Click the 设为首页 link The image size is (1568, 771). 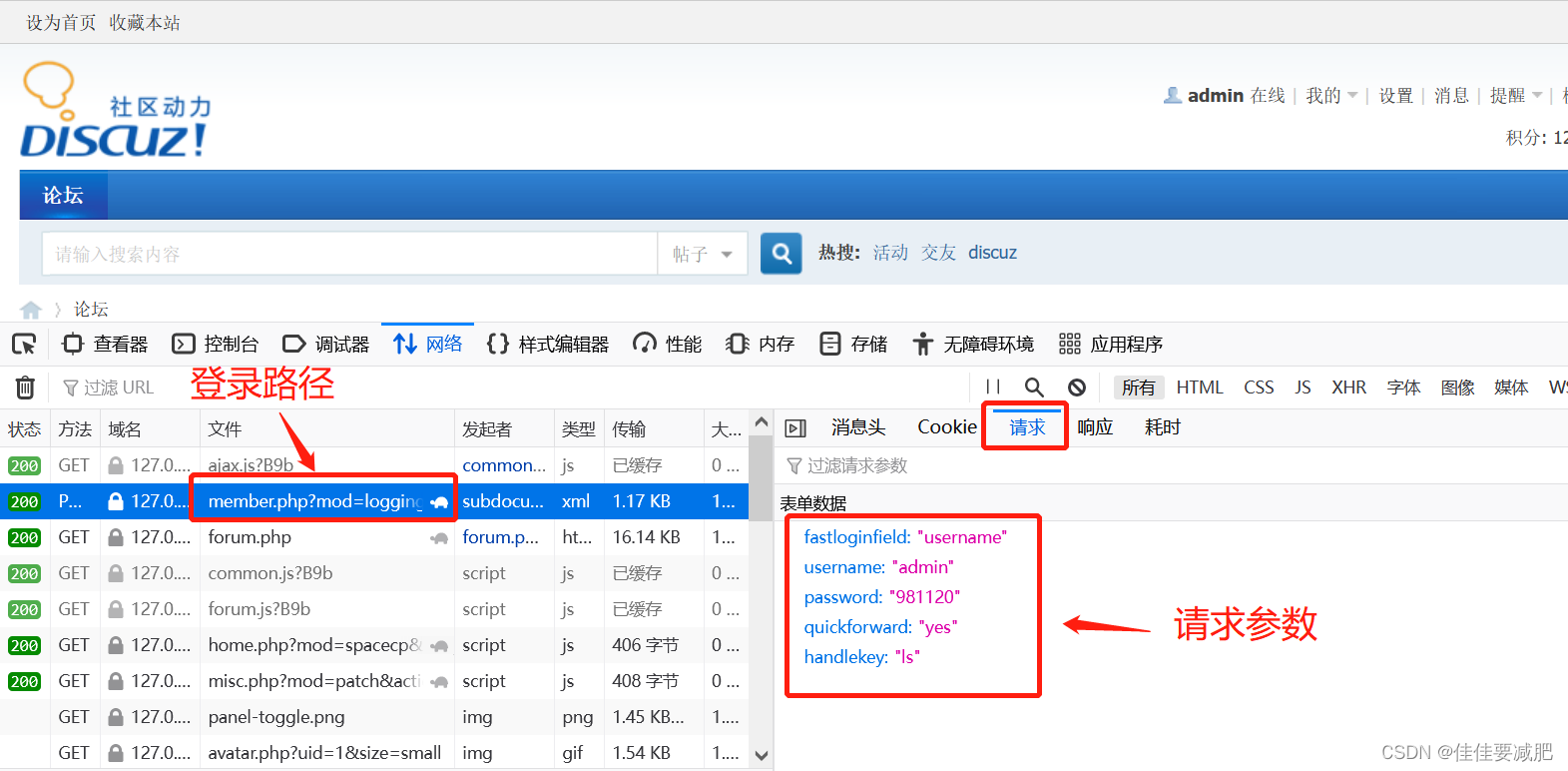pos(61,22)
